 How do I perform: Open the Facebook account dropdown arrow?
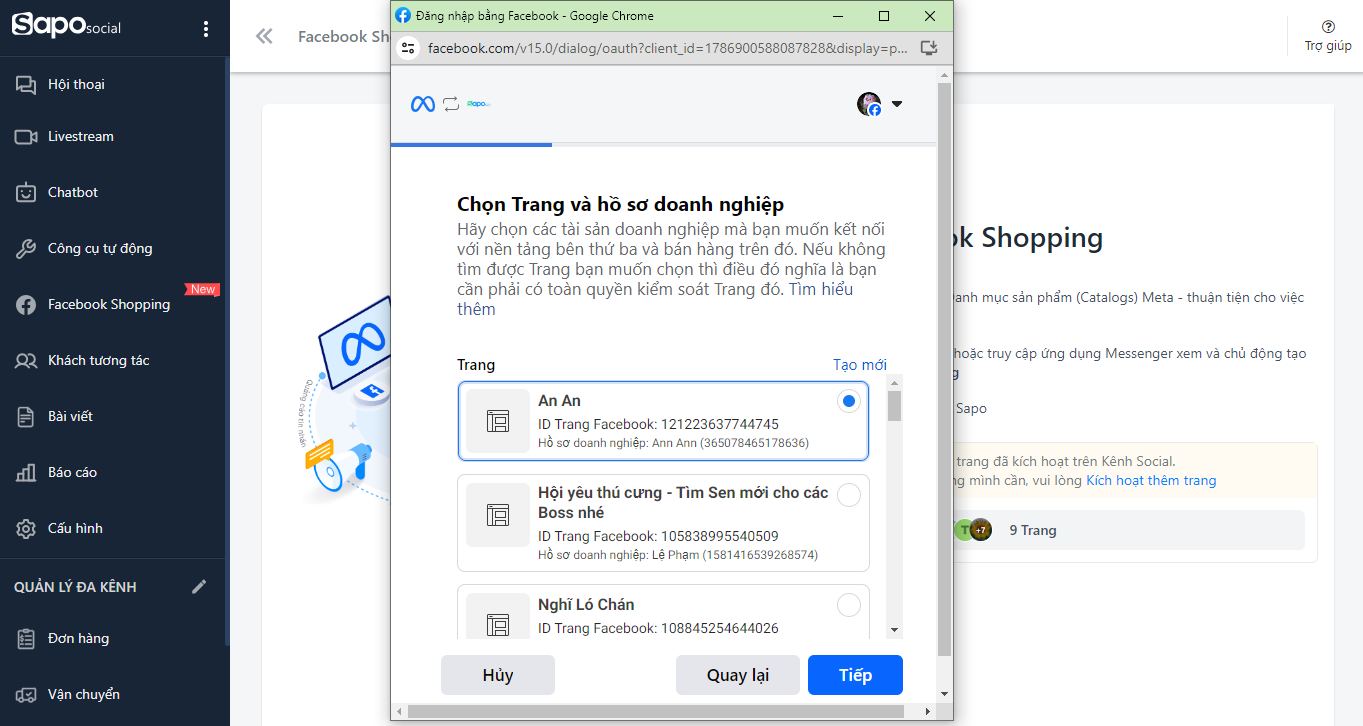pyautogui.click(x=897, y=104)
